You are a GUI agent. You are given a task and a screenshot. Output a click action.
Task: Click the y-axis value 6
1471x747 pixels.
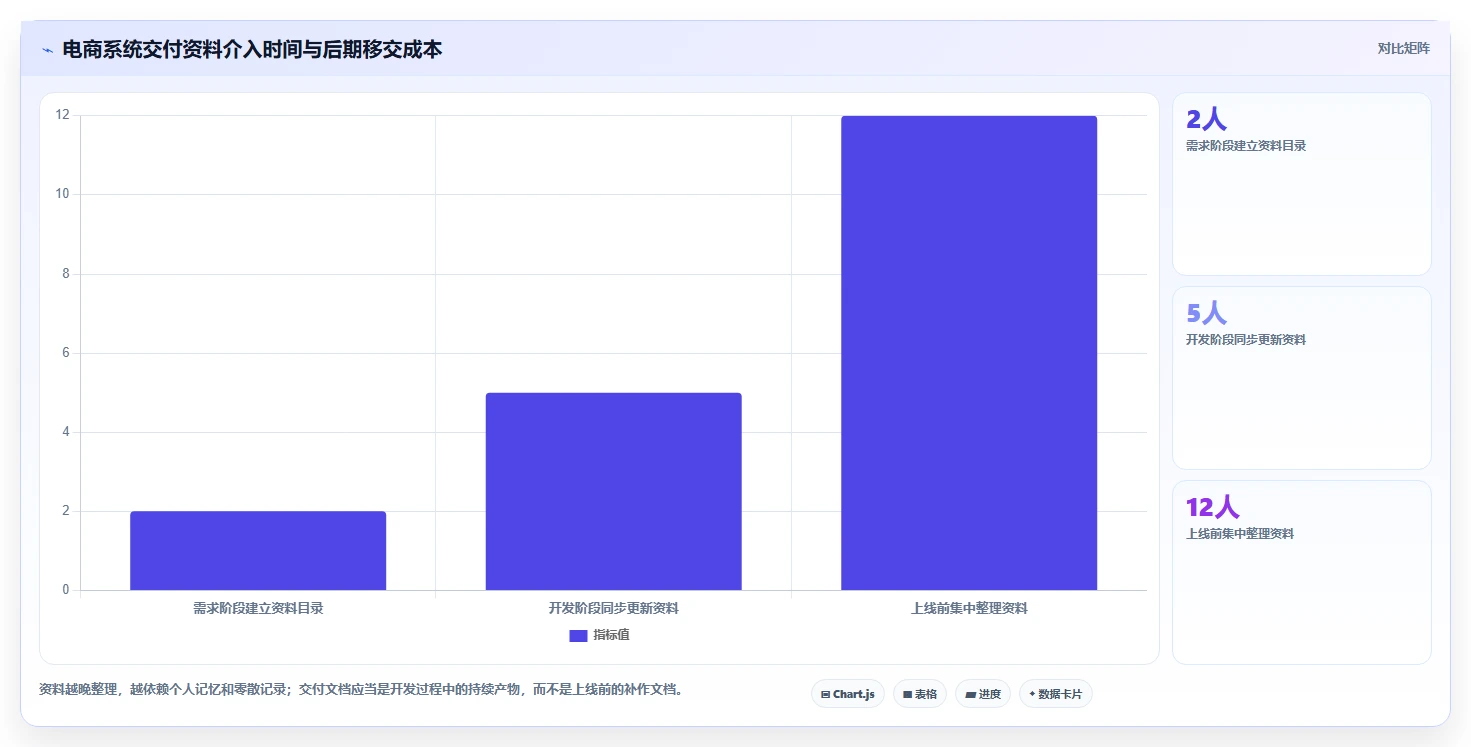click(66, 353)
